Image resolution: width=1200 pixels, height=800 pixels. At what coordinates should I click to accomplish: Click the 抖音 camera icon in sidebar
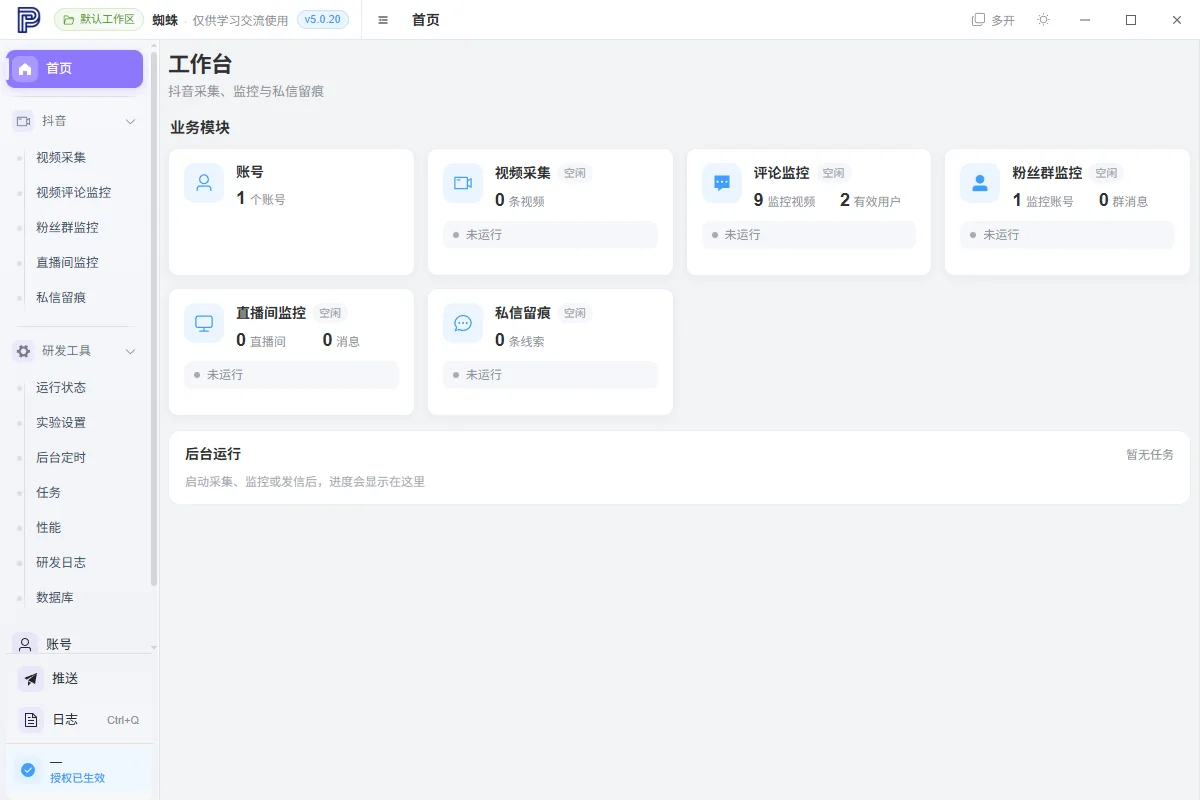pos(24,121)
